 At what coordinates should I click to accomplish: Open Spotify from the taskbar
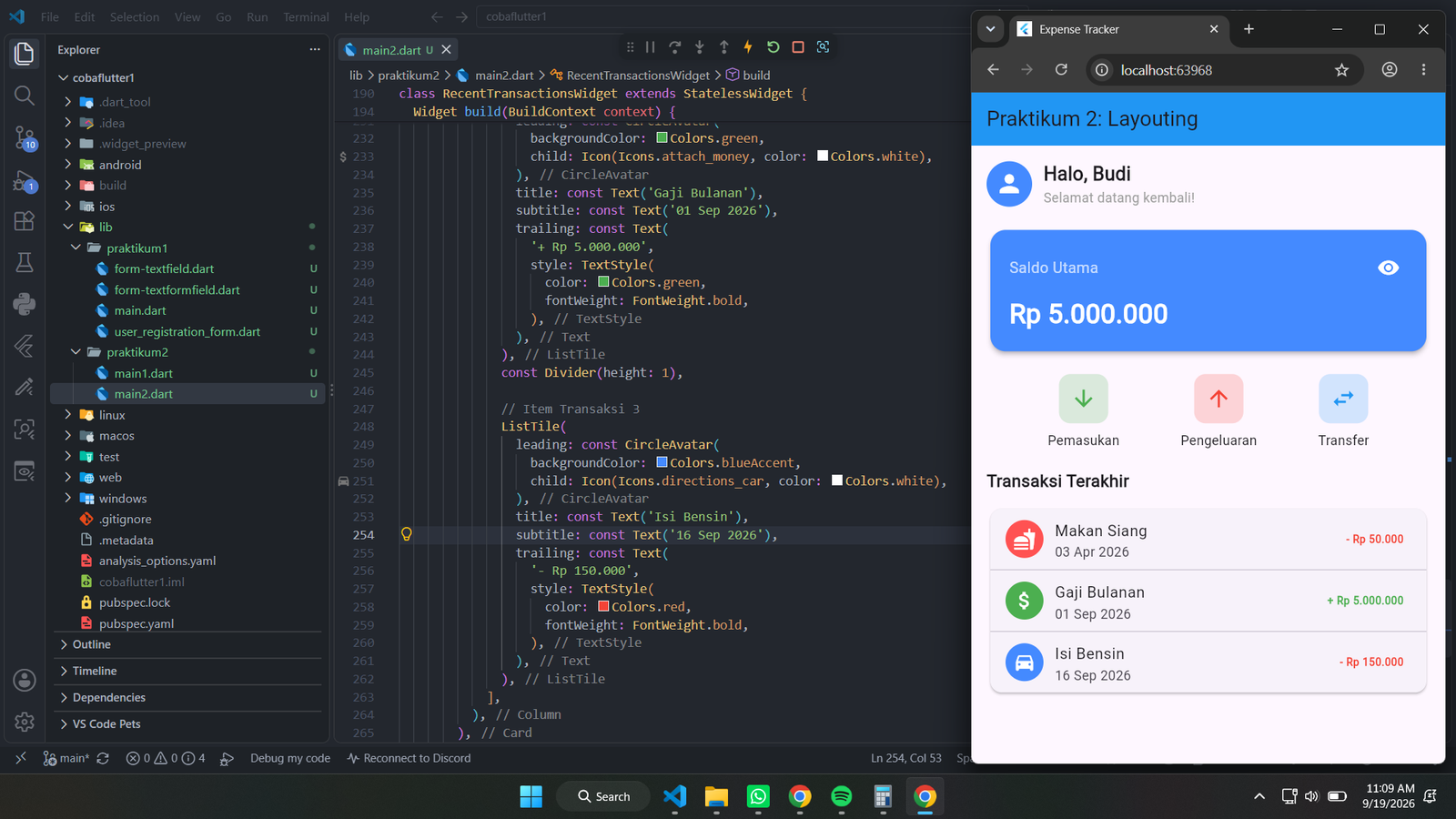(841, 796)
